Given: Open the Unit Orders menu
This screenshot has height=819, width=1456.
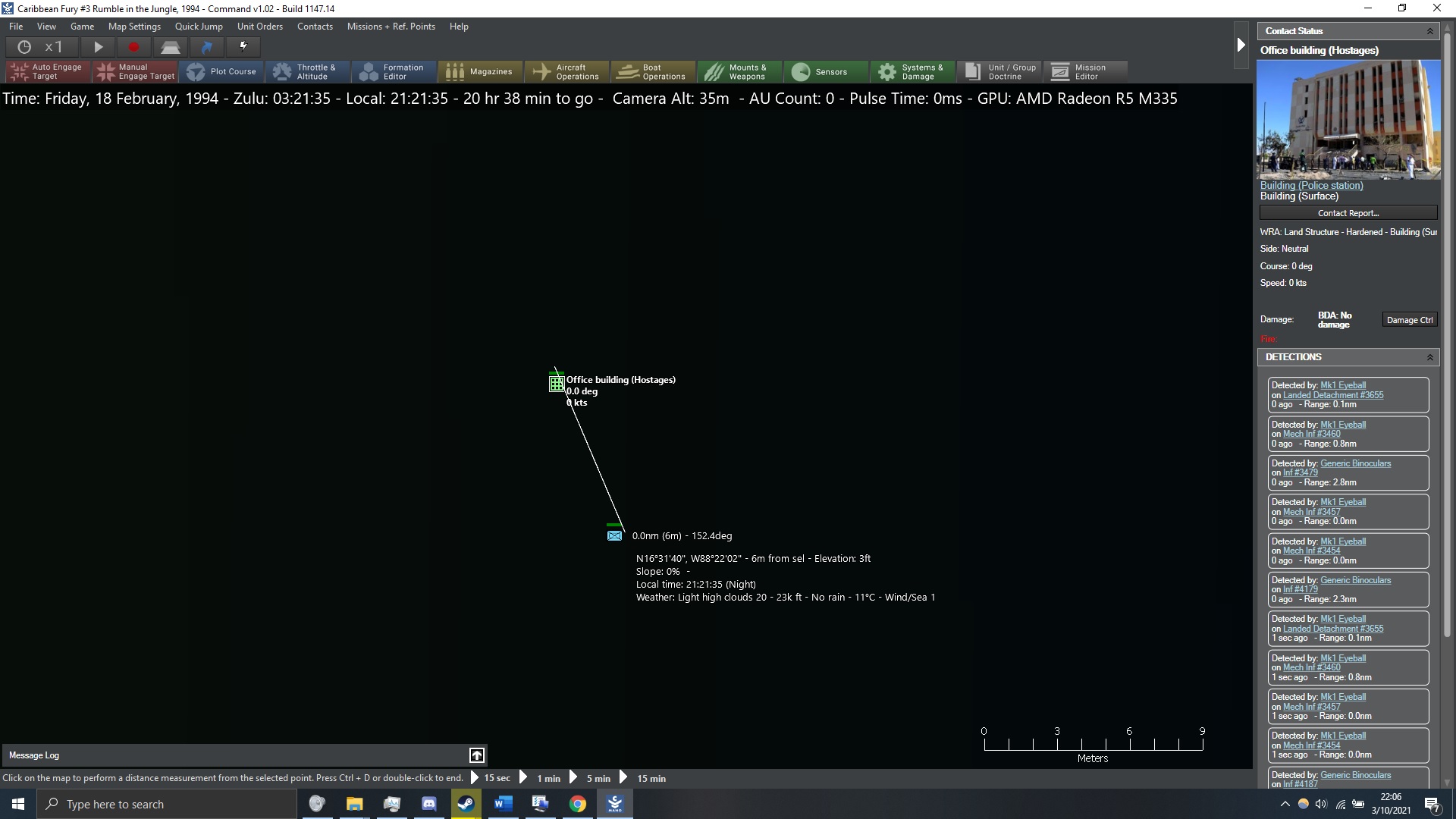Looking at the screenshot, I should click(x=260, y=27).
